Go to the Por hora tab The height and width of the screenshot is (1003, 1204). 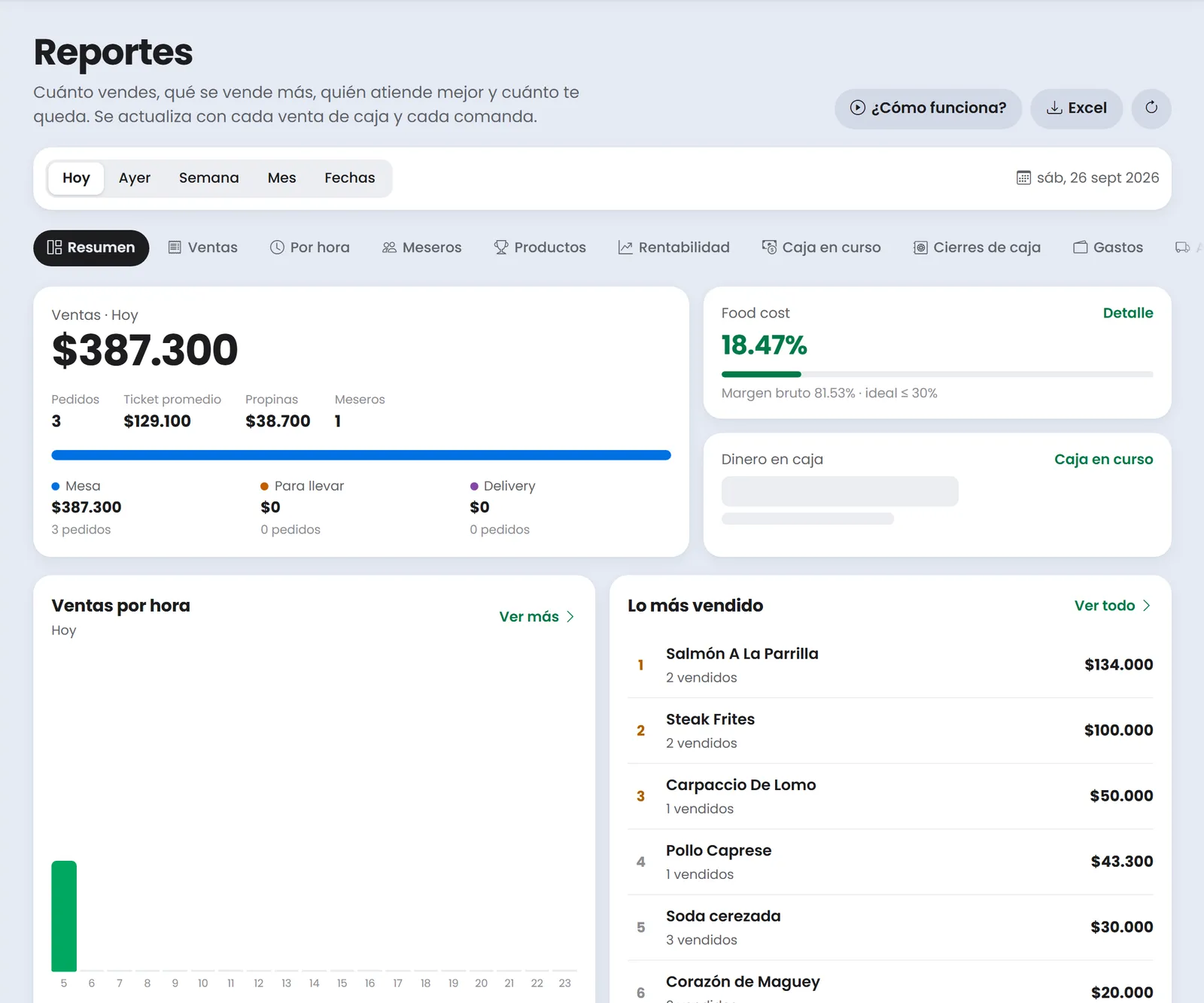point(309,248)
